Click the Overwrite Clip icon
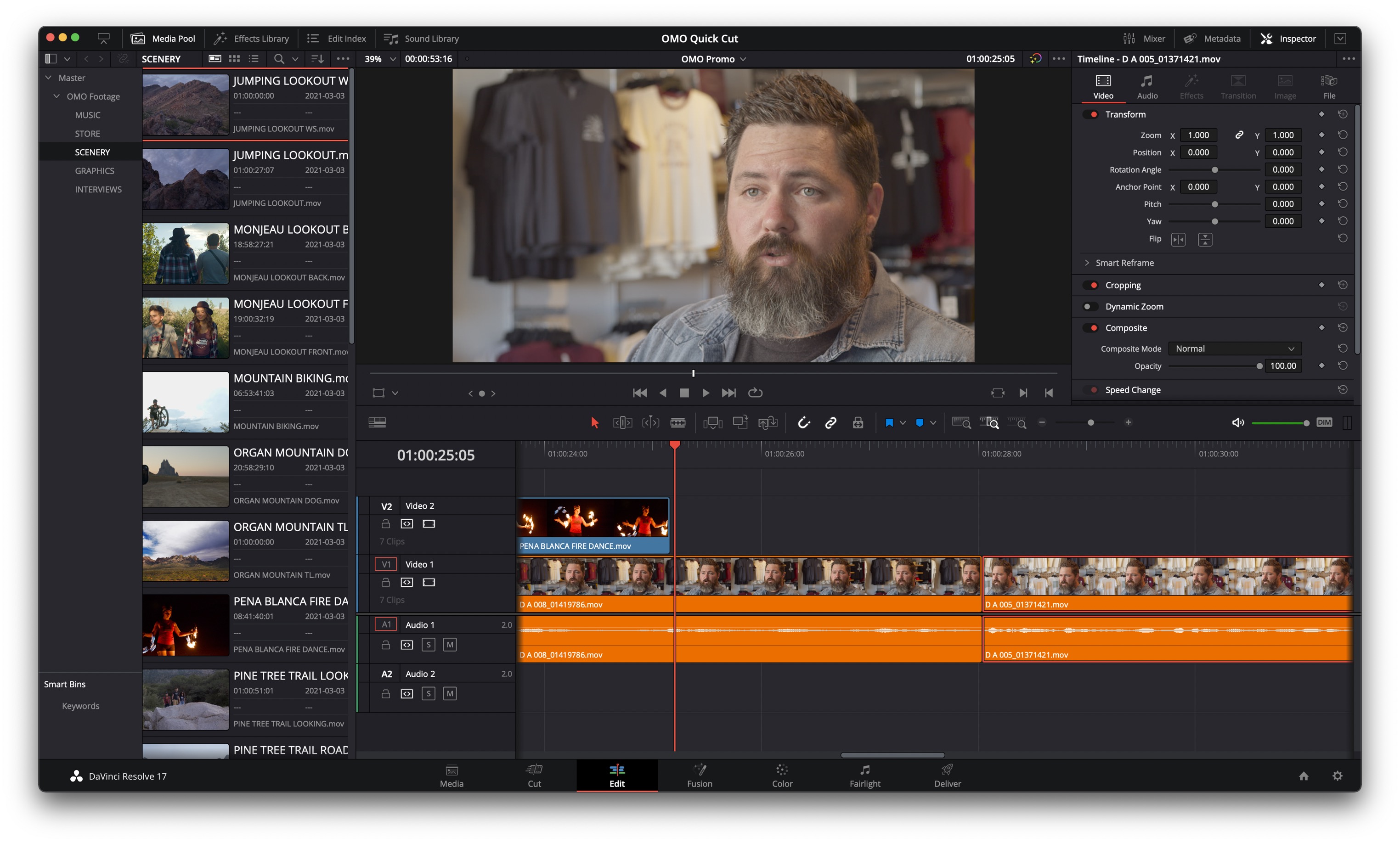This screenshot has width=1400, height=843. [740, 422]
